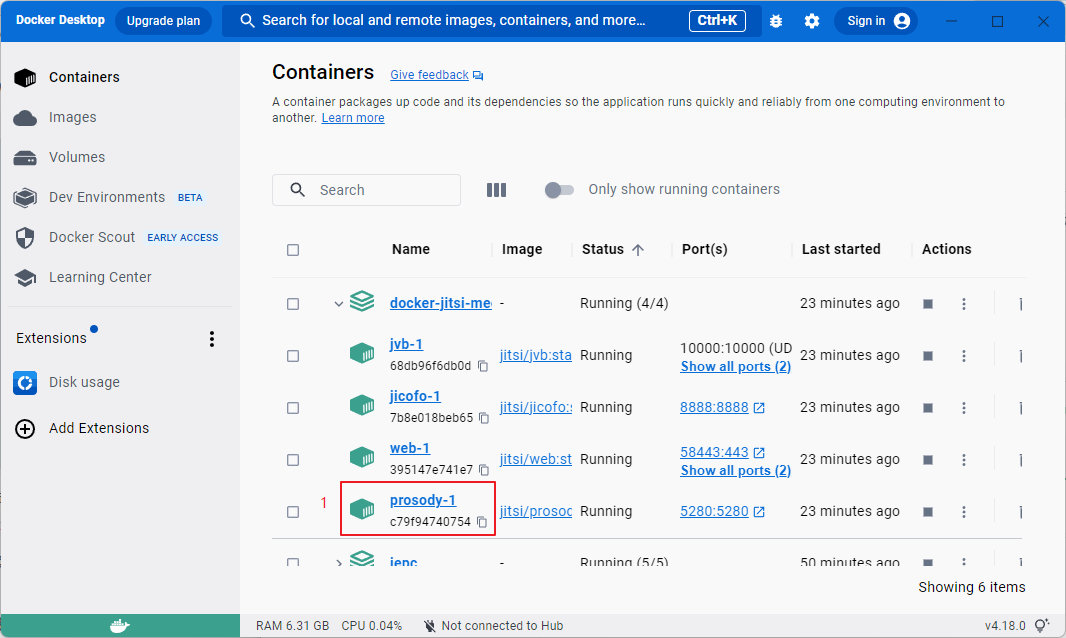Open the jitsi/jvb image link
This screenshot has width=1066, height=638.
(536, 355)
